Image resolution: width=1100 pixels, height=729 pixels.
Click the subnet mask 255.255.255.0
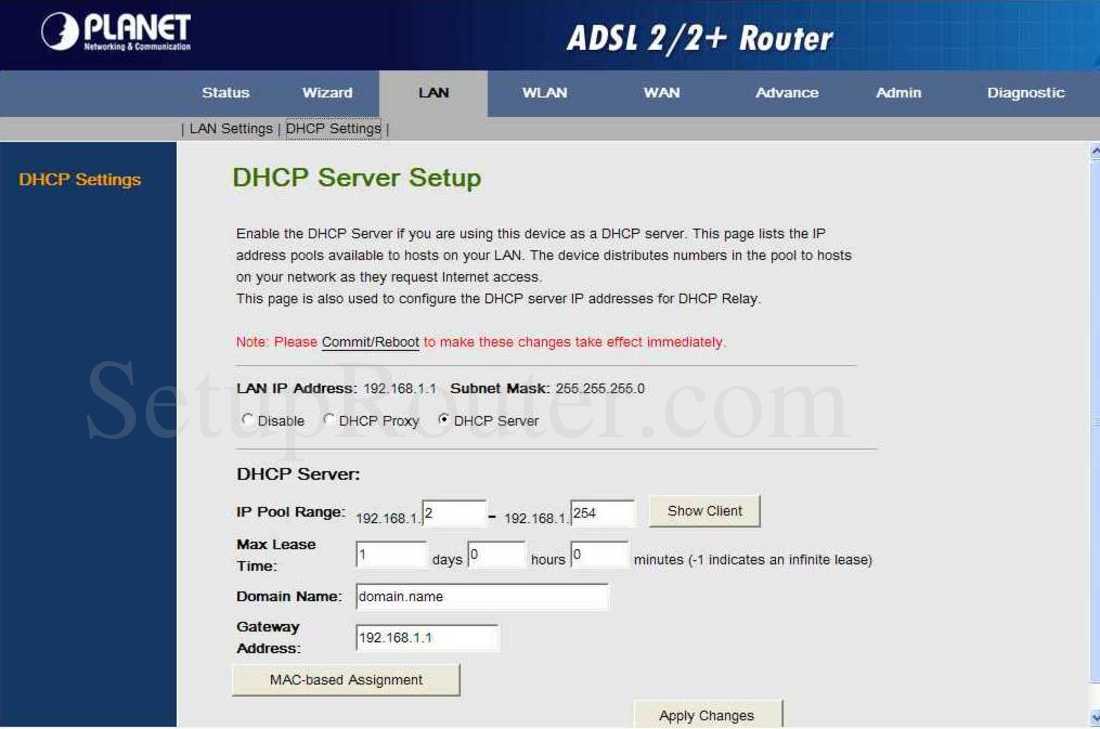pos(600,389)
